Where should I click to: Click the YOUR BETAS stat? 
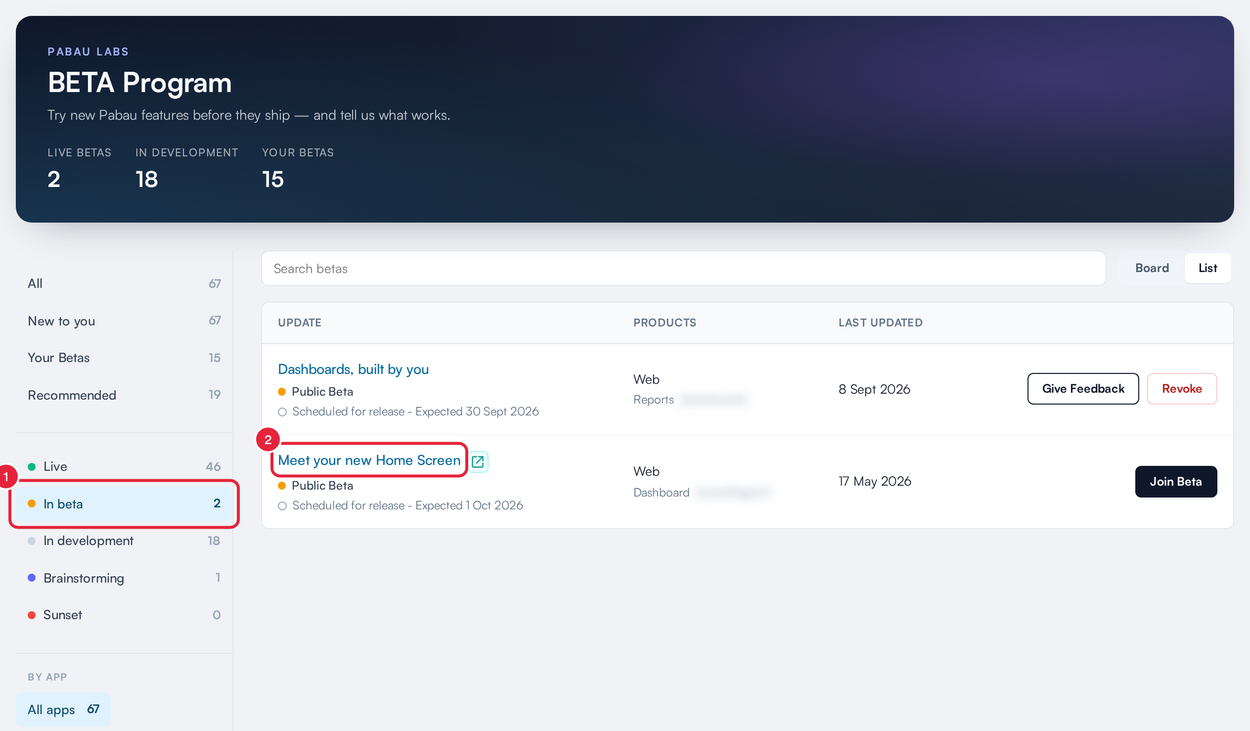(298, 169)
